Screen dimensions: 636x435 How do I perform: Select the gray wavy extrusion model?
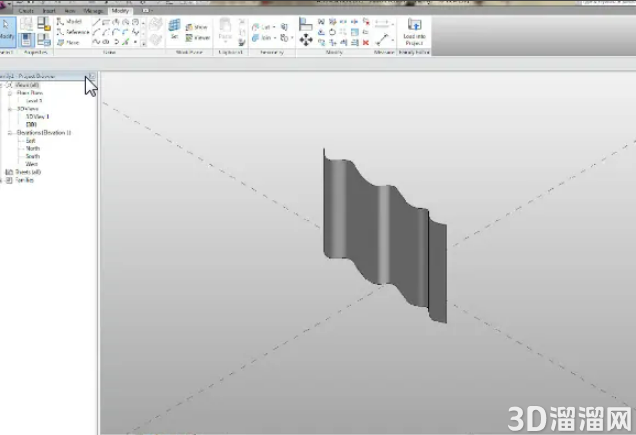point(384,235)
